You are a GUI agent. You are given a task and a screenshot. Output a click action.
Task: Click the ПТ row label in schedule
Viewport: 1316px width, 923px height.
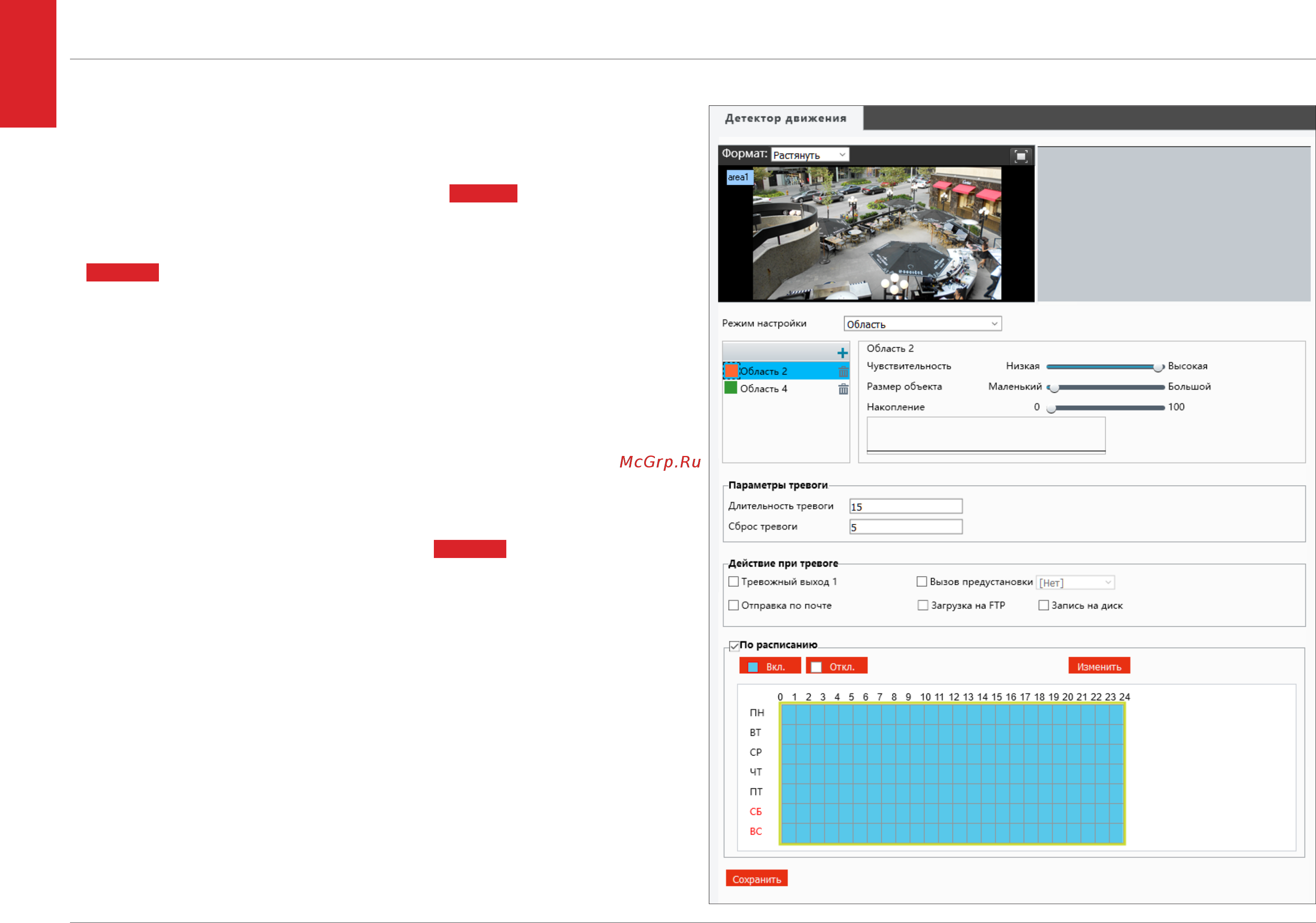coord(756,792)
